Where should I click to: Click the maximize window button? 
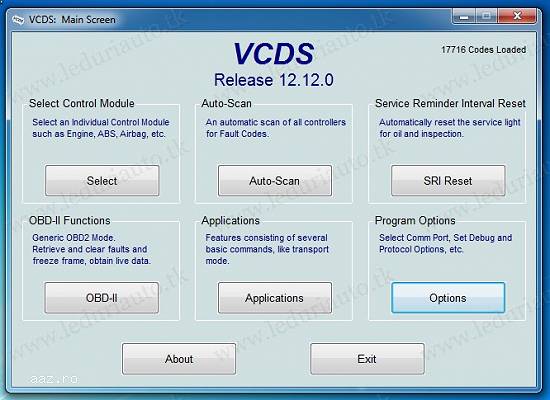pos(486,16)
